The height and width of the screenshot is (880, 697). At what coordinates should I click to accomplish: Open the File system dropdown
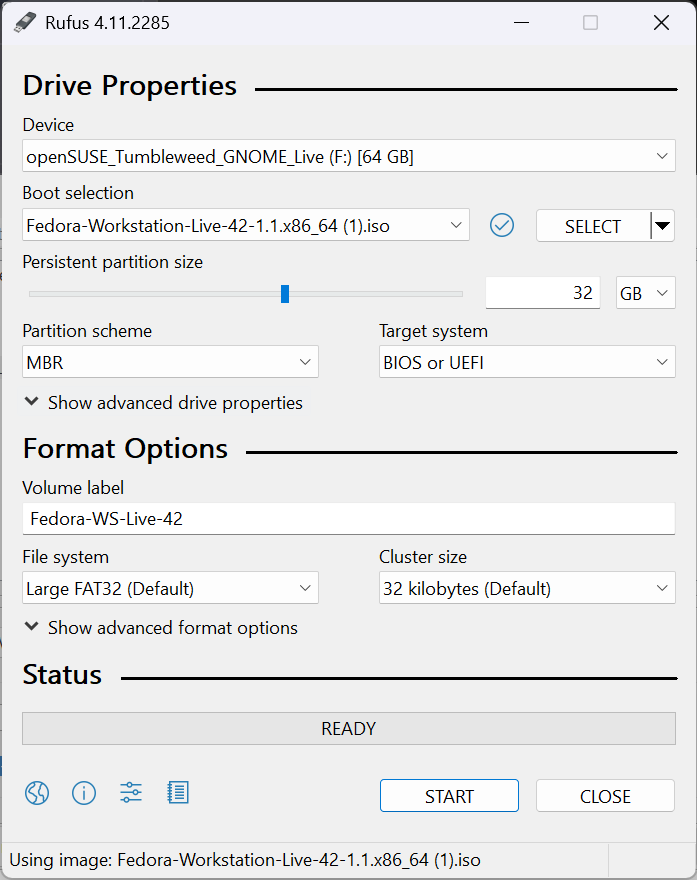(170, 589)
